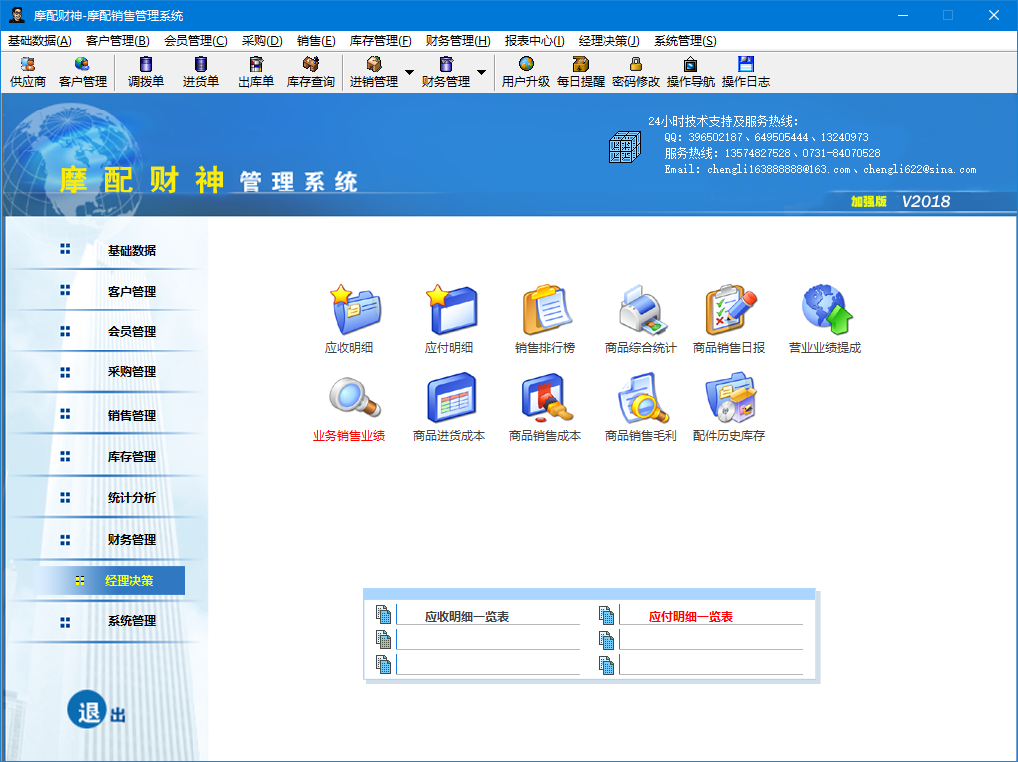
Task: Open the 调拨单 toolbar icon
Action: (x=146, y=72)
